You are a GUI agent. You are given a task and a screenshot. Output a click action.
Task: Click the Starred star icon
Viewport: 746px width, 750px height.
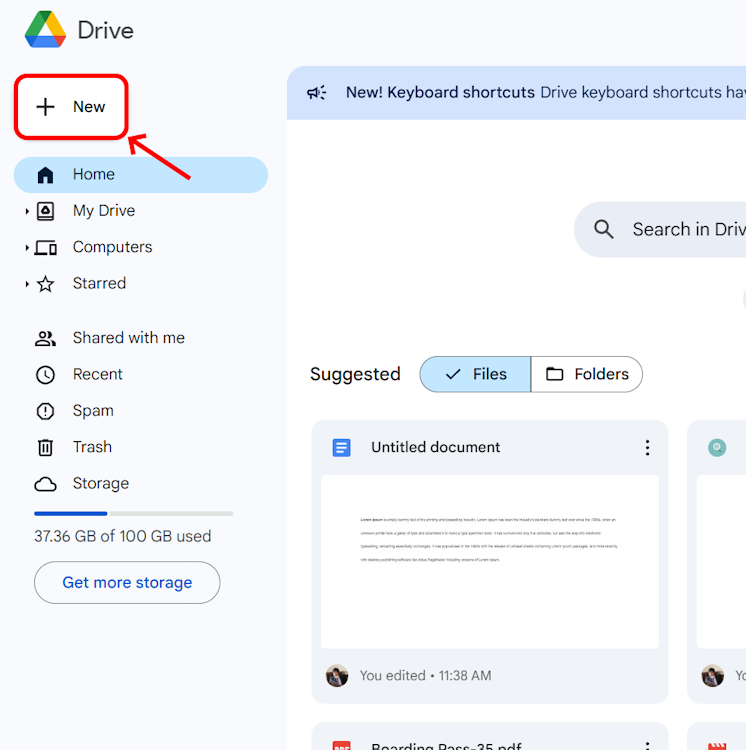pos(45,284)
